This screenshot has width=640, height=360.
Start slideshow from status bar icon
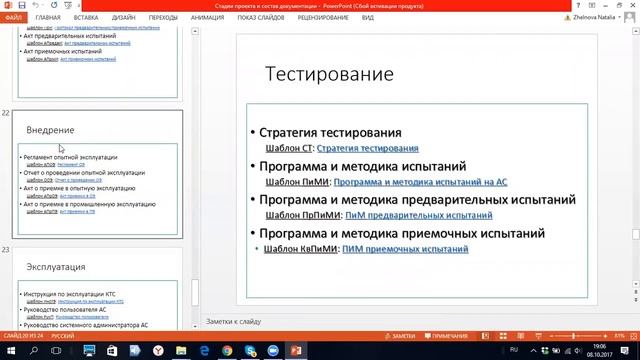[538, 336]
